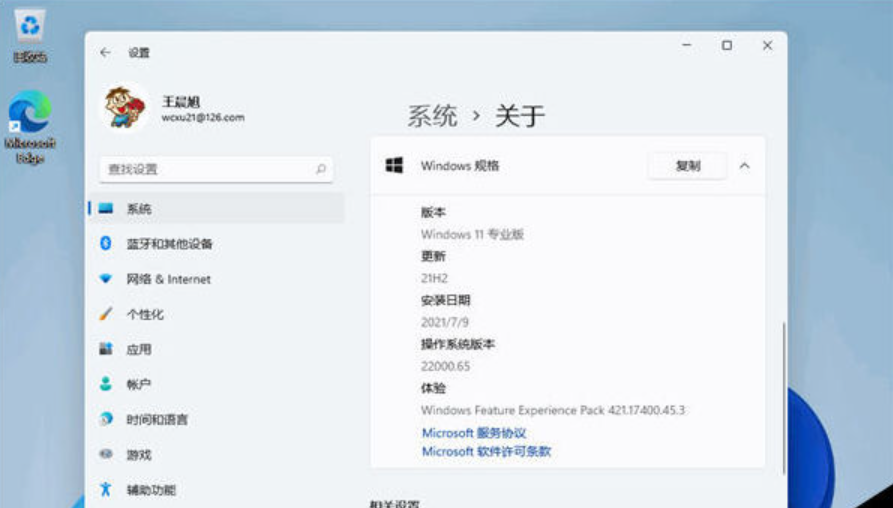Go to 时间和语言 label

pos(157,420)
